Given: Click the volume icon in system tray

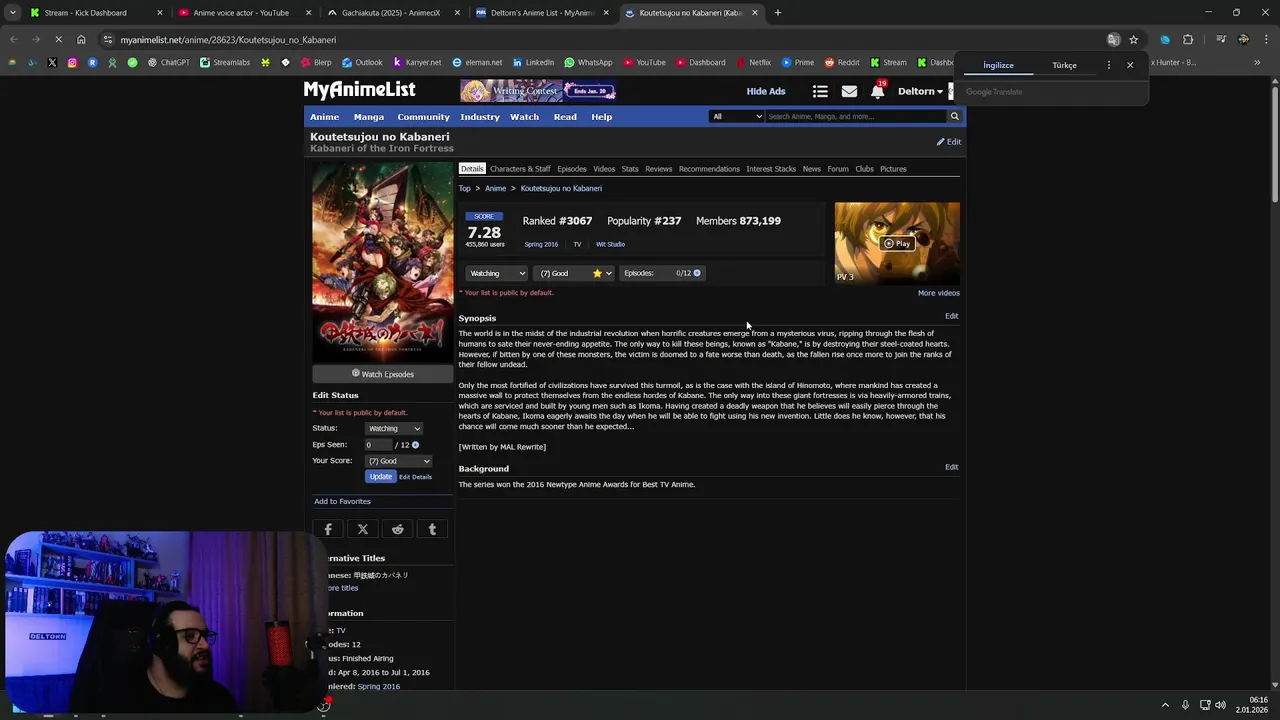Looking at the screenshot, I should point(1220,705).
